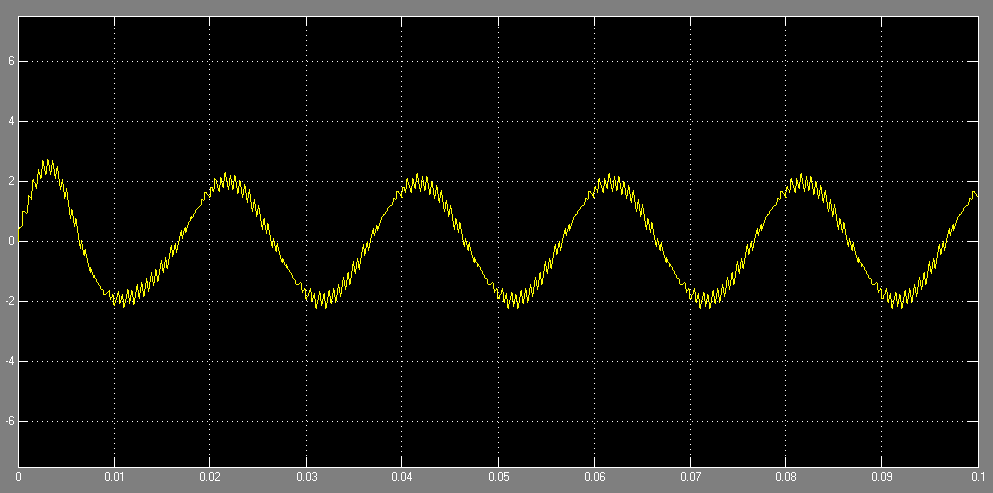Click the 0.06 time axis label

coord(593,476)
